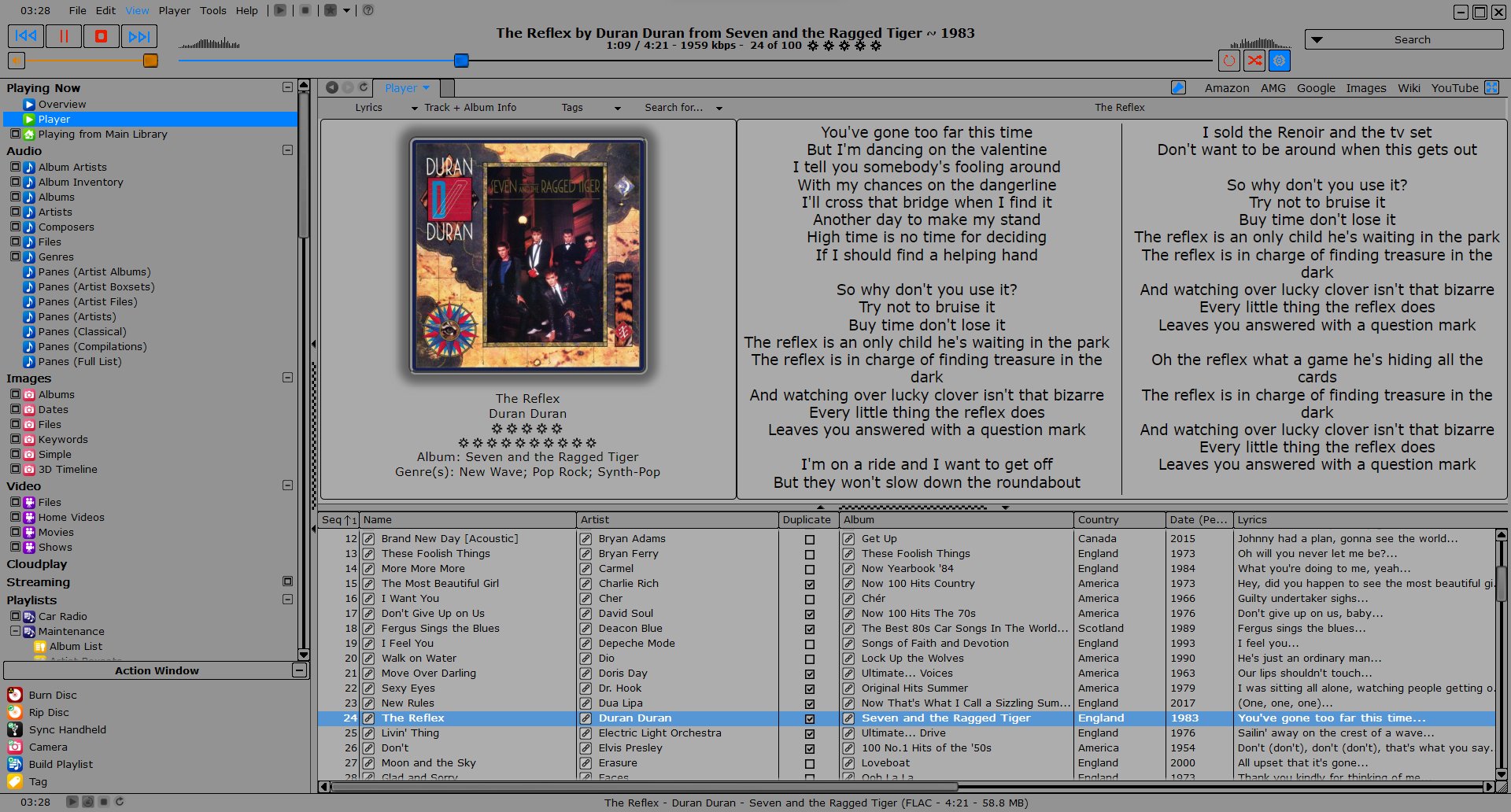This screenshot has height=812, width=1511.
Task: Uncheck Duplicate for Don't Give Up on Us
Action: click(x=810, y=615)
